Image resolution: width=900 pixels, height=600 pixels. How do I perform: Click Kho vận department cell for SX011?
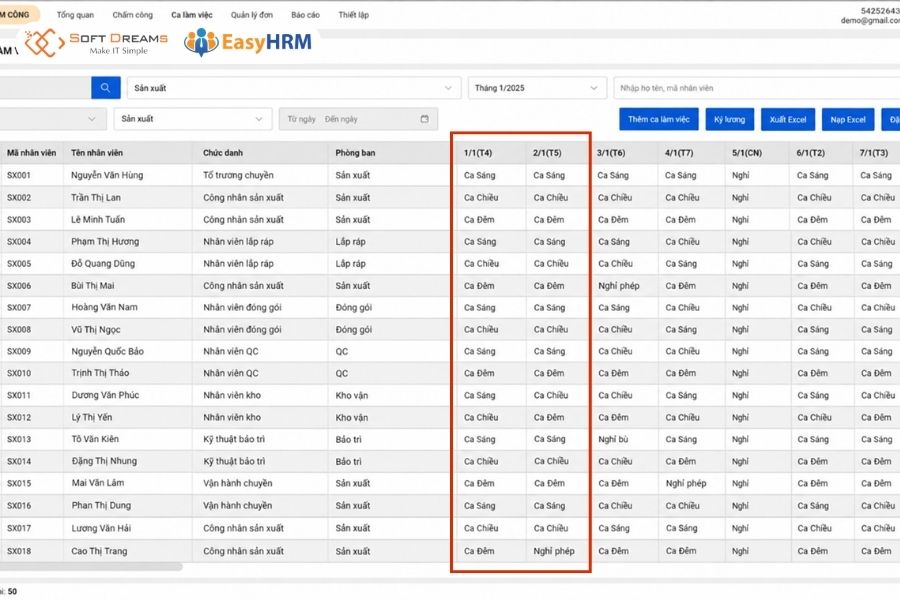[x=352, y=395]
